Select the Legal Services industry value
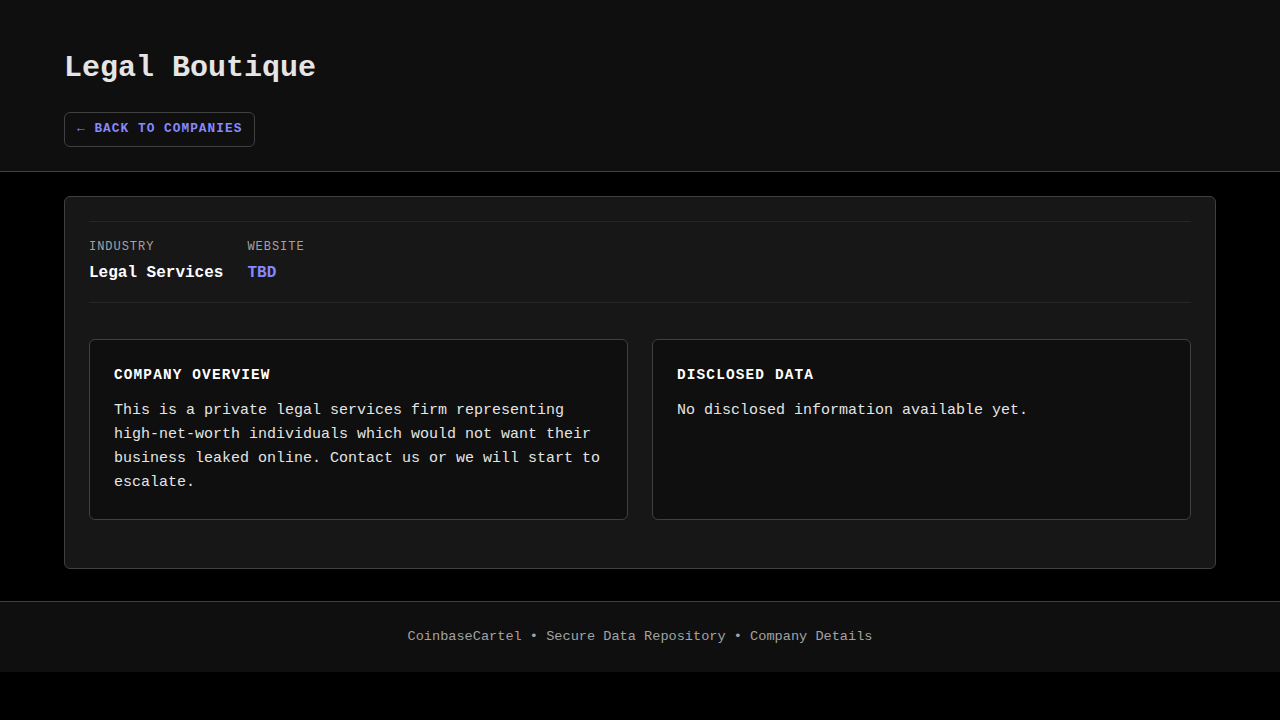 pos(156,272)
